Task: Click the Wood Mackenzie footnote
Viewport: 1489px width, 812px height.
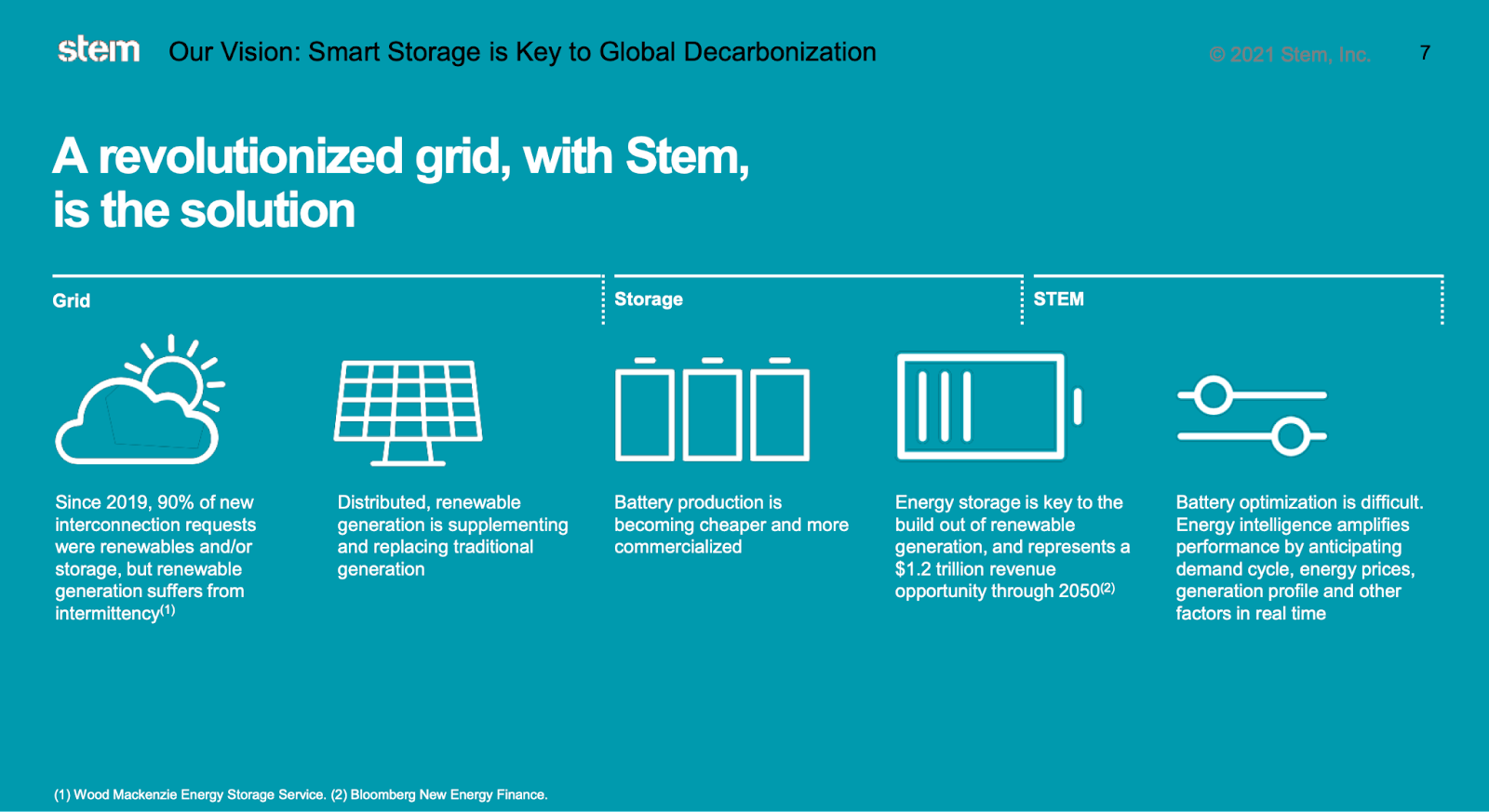Action: tap(190, 795)
